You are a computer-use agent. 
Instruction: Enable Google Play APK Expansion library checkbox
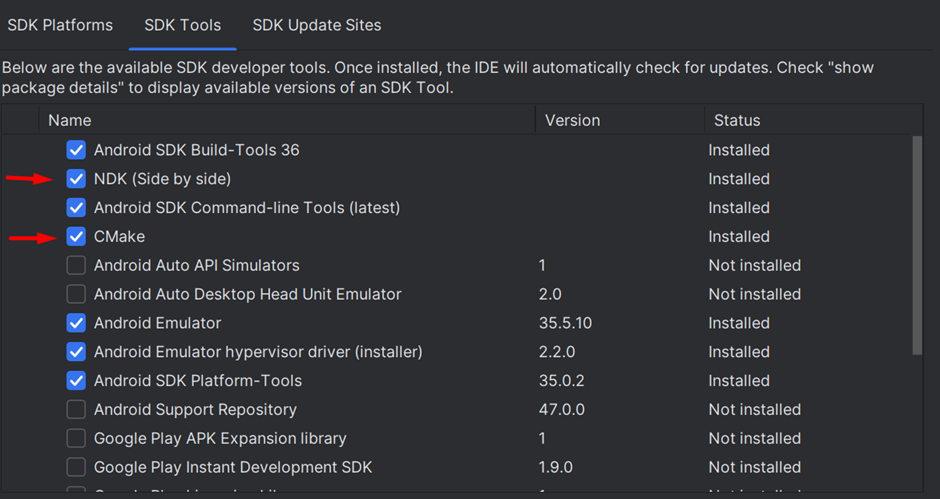76,438
